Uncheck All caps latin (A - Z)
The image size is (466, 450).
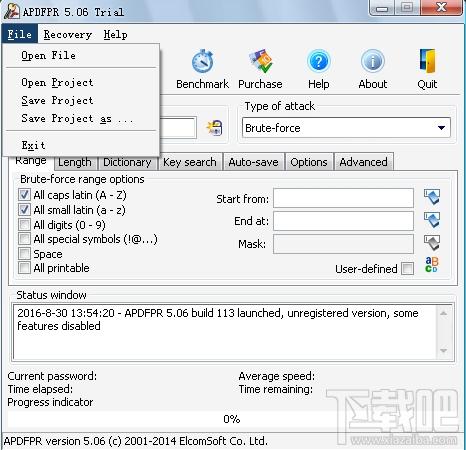pos(24,195)
